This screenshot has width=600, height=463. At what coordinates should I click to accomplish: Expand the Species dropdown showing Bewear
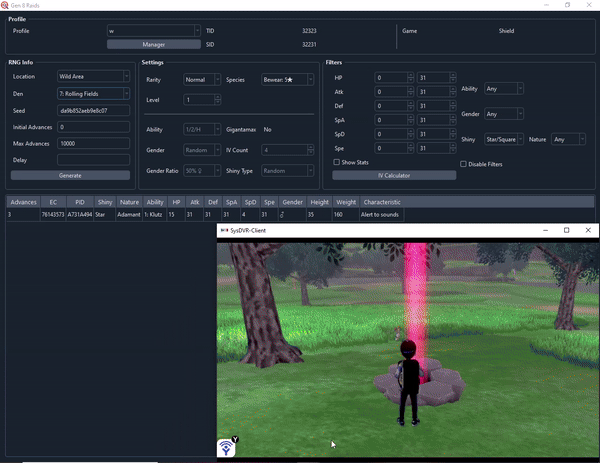tap(287, 80)
